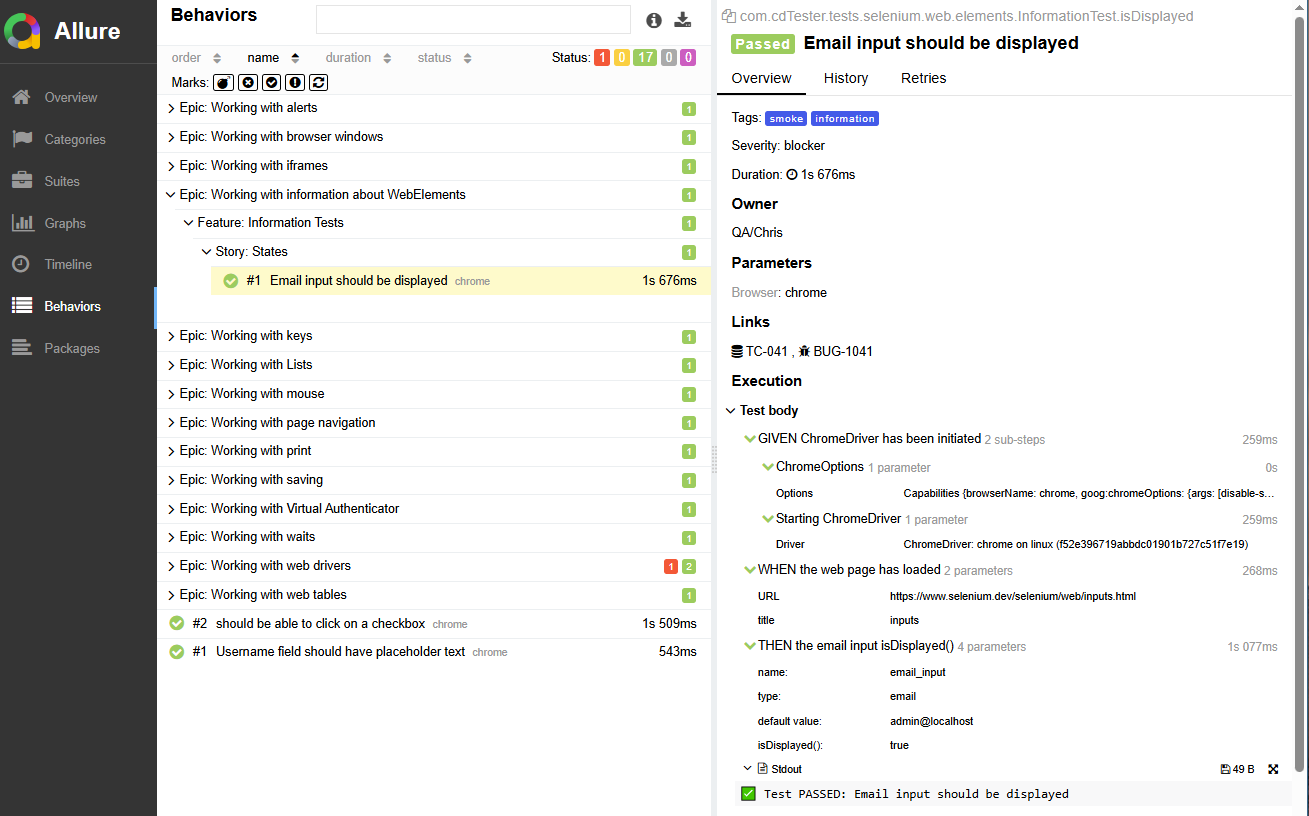This screenshot has height=816, width=1309.
Task: Click the information tag
Action: coord(845,118)
